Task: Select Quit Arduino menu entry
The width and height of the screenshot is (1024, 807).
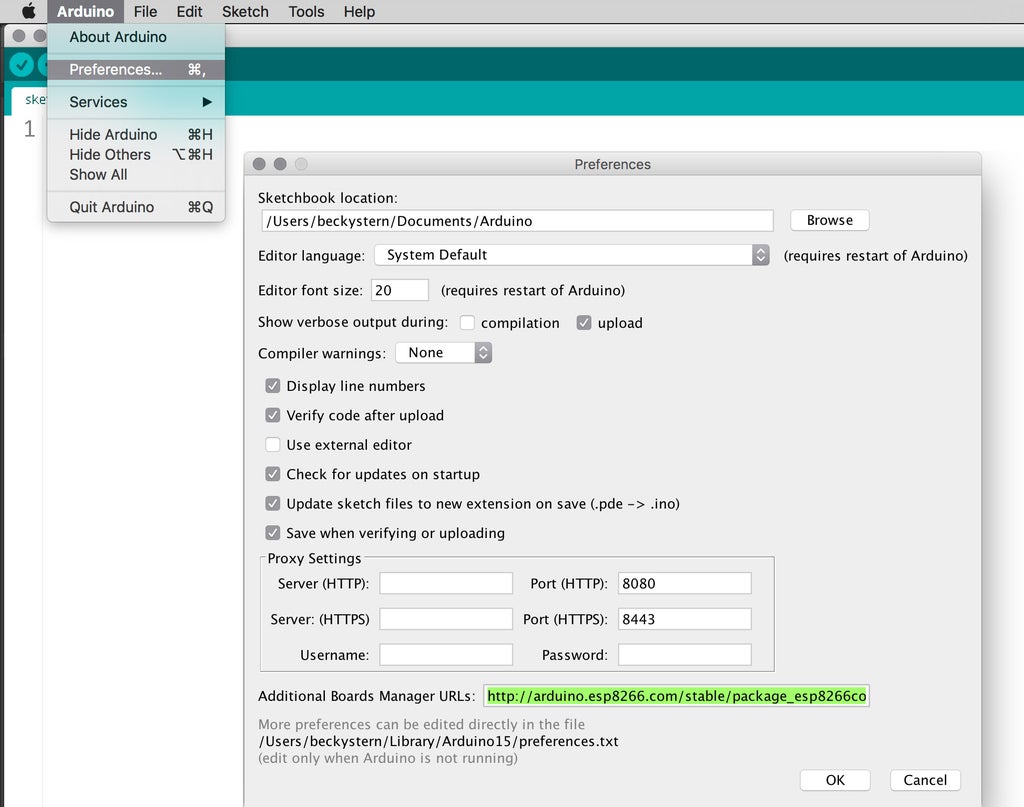Action: tap(136, 207)
